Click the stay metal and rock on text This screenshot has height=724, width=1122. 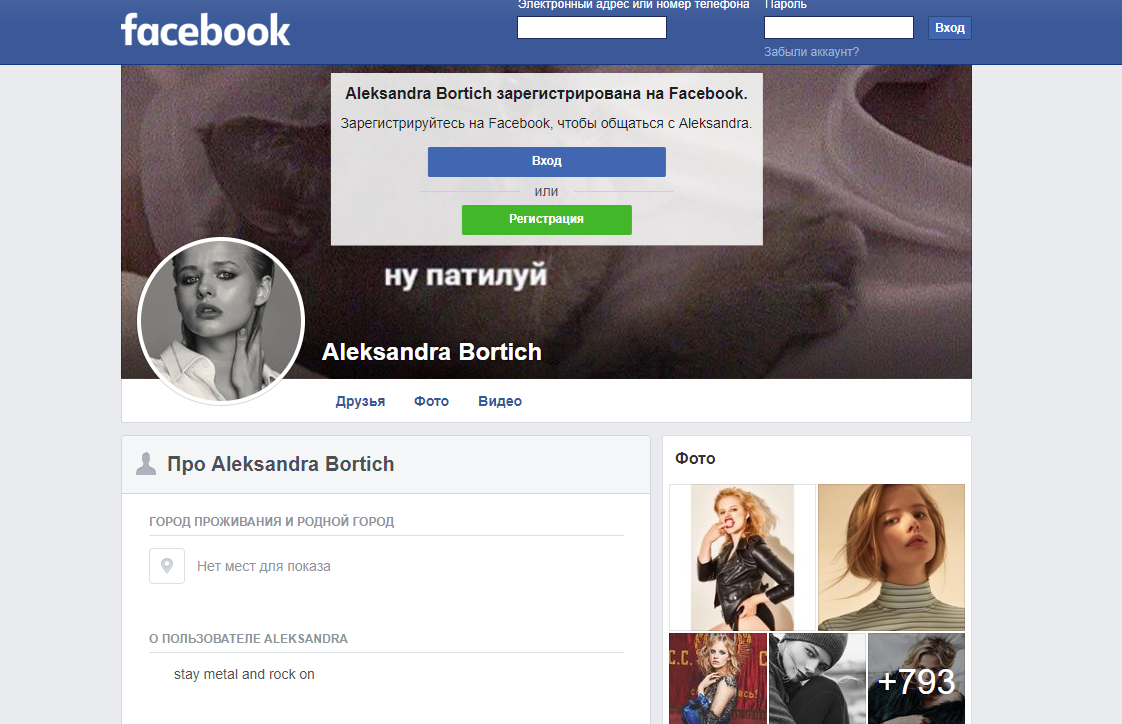(244, 675)
